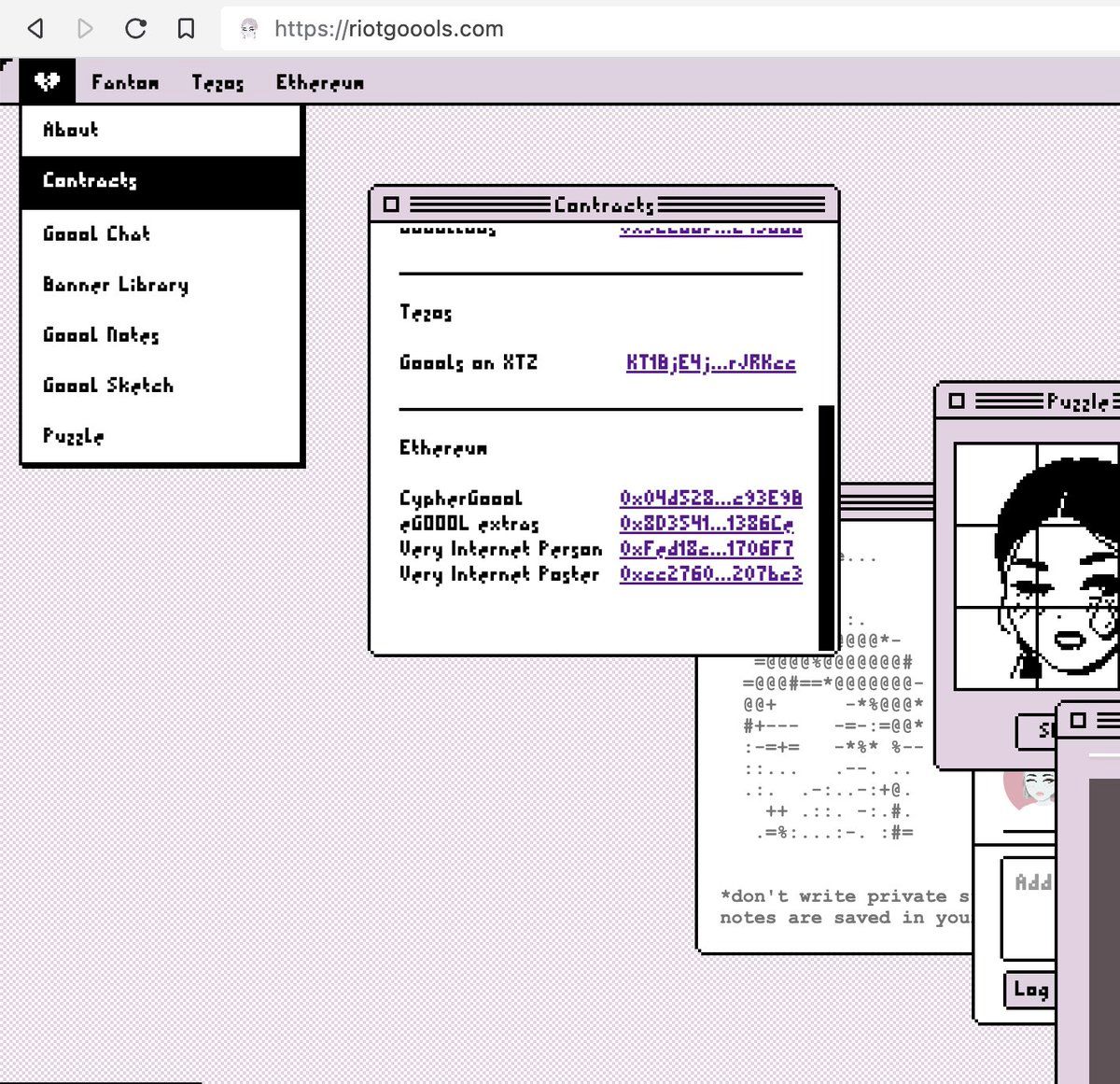The image size is (1120, 1084).
Task: Click the girl's face puzzle image
Action: click(1037, 567)
